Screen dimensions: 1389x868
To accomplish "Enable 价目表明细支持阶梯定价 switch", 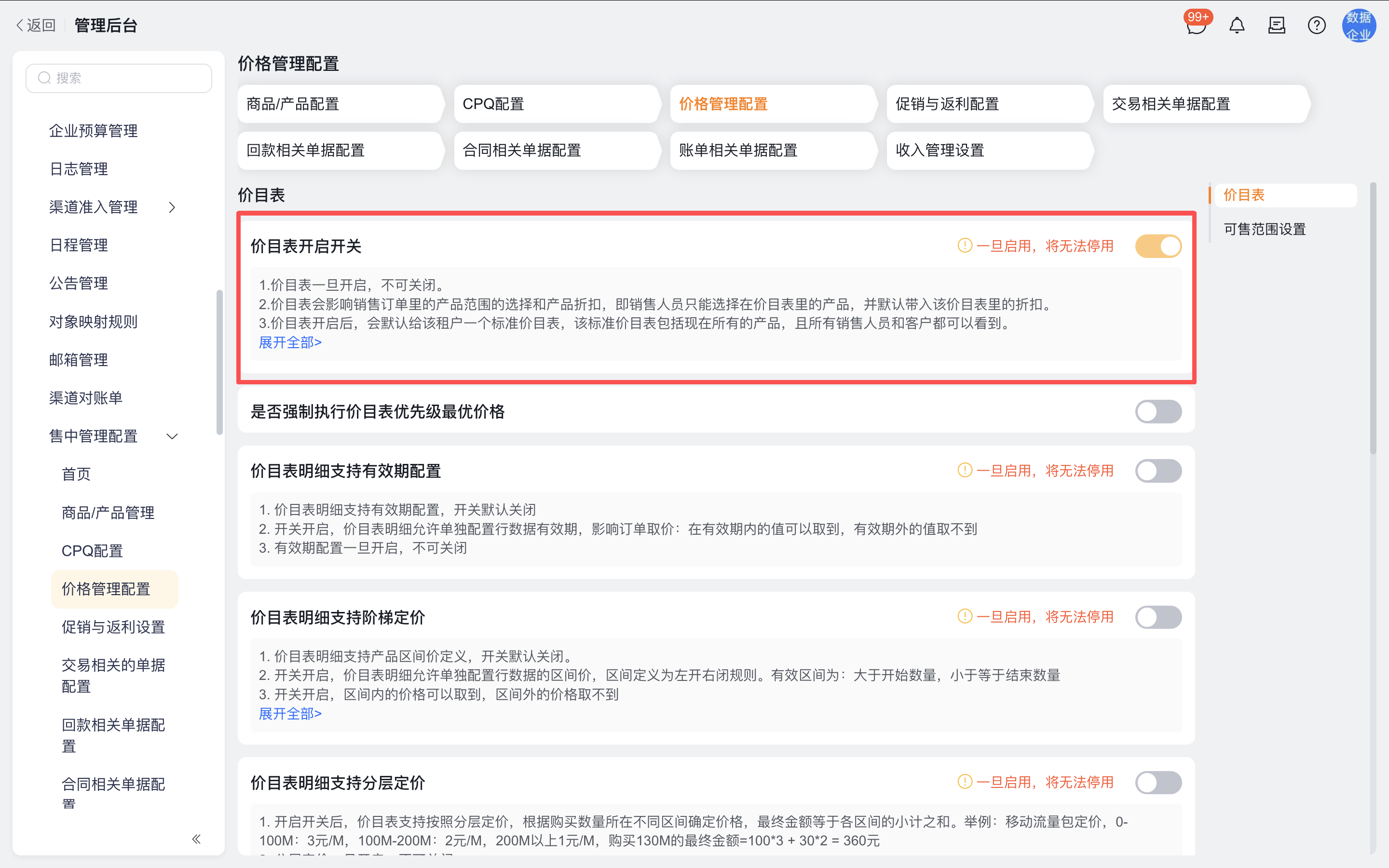I will coord(1158,617).
